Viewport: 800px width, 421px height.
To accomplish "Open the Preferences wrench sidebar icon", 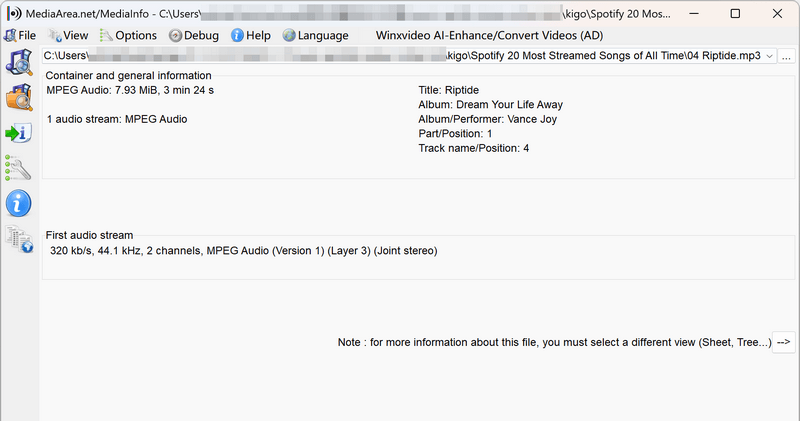I will click(19, 168).
